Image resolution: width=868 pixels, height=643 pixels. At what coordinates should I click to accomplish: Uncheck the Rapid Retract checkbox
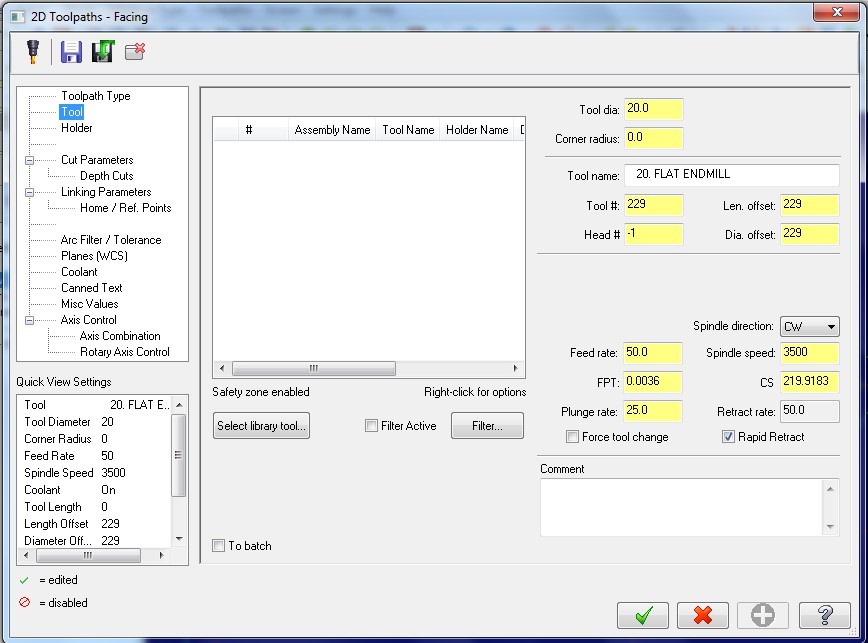click(x=728, y=437)
